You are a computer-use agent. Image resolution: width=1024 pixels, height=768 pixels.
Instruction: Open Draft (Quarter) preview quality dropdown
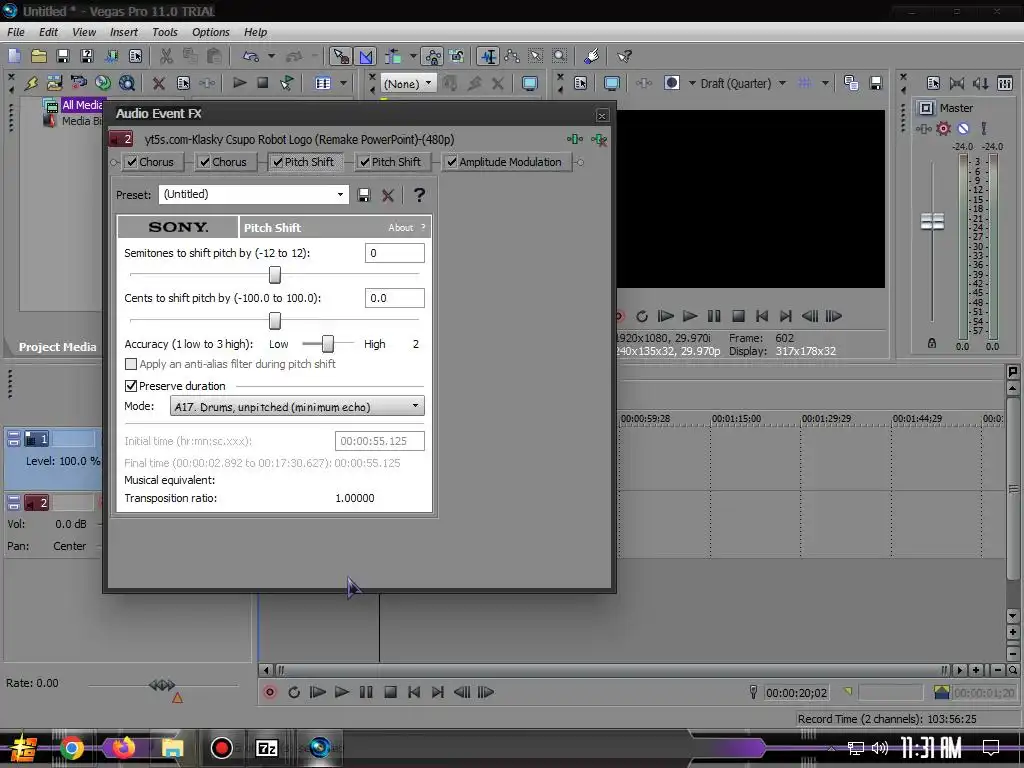(744, 83)
